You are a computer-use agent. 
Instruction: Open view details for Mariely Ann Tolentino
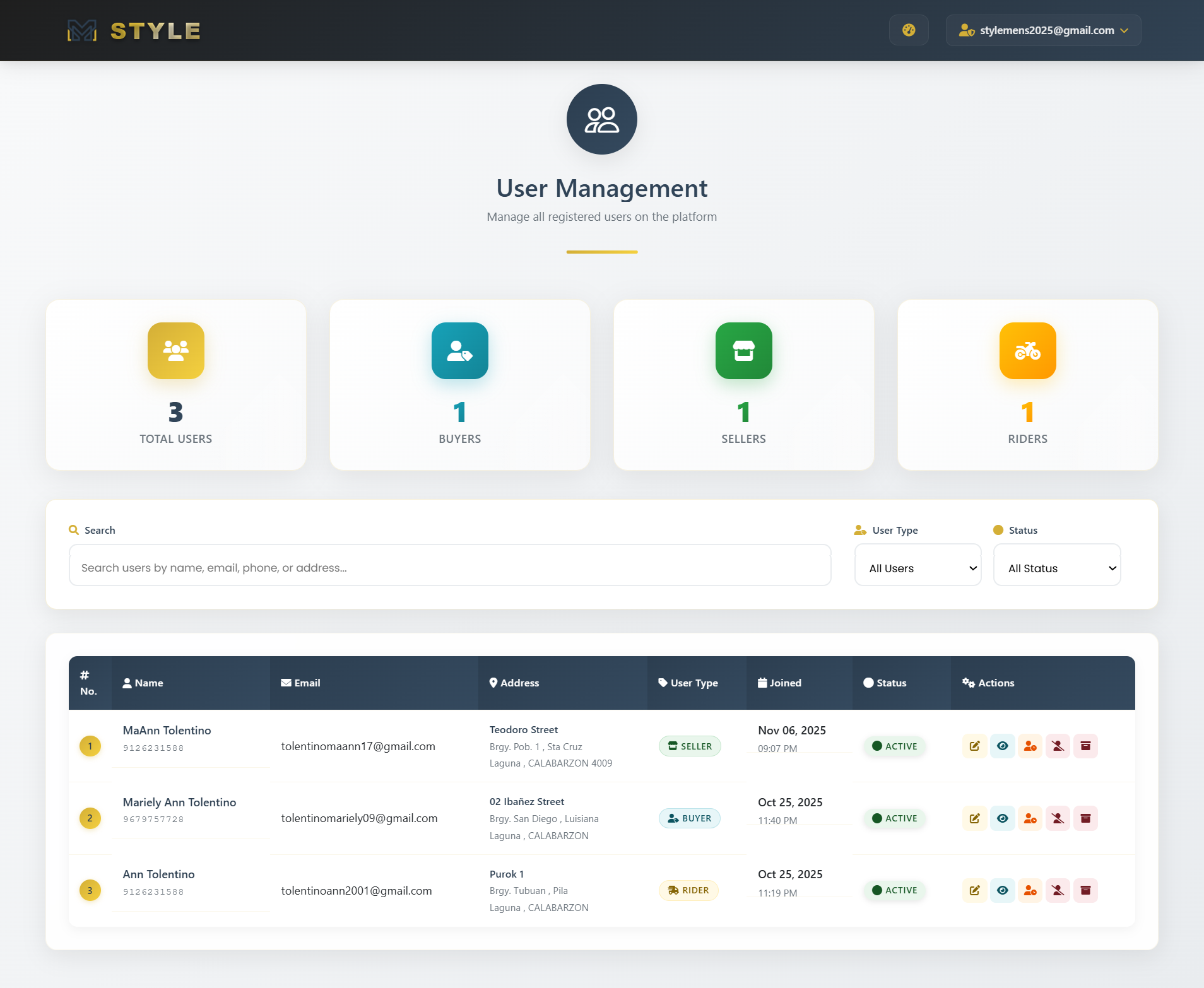(1003, 818)
